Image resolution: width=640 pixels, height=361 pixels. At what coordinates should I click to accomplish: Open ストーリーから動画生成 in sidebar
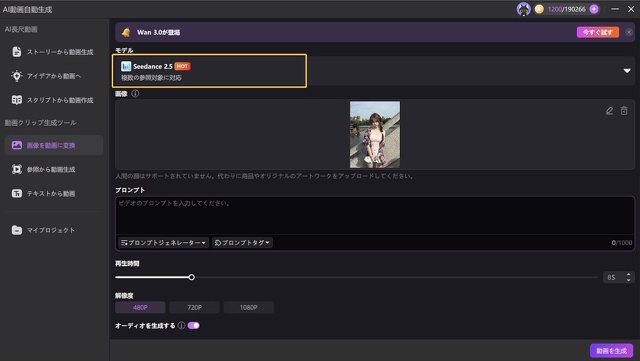pyautogui.click(x=53, y=52)
